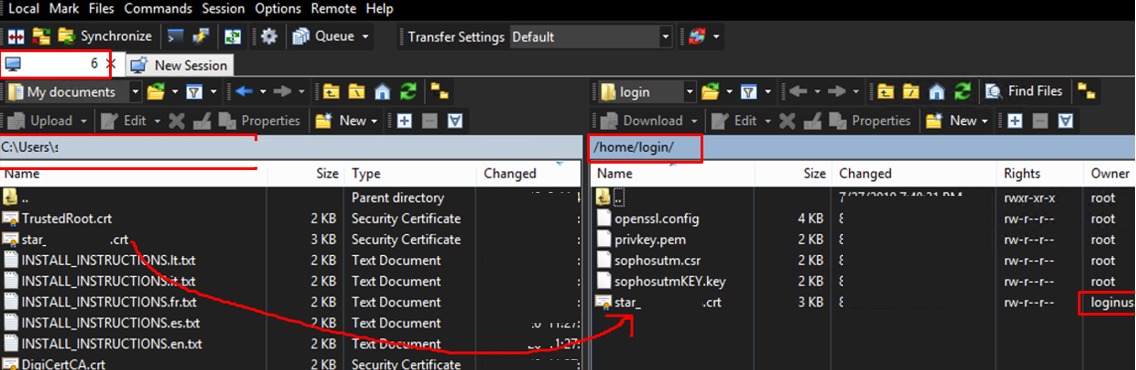Open the Local menu

tap(23, 9)
